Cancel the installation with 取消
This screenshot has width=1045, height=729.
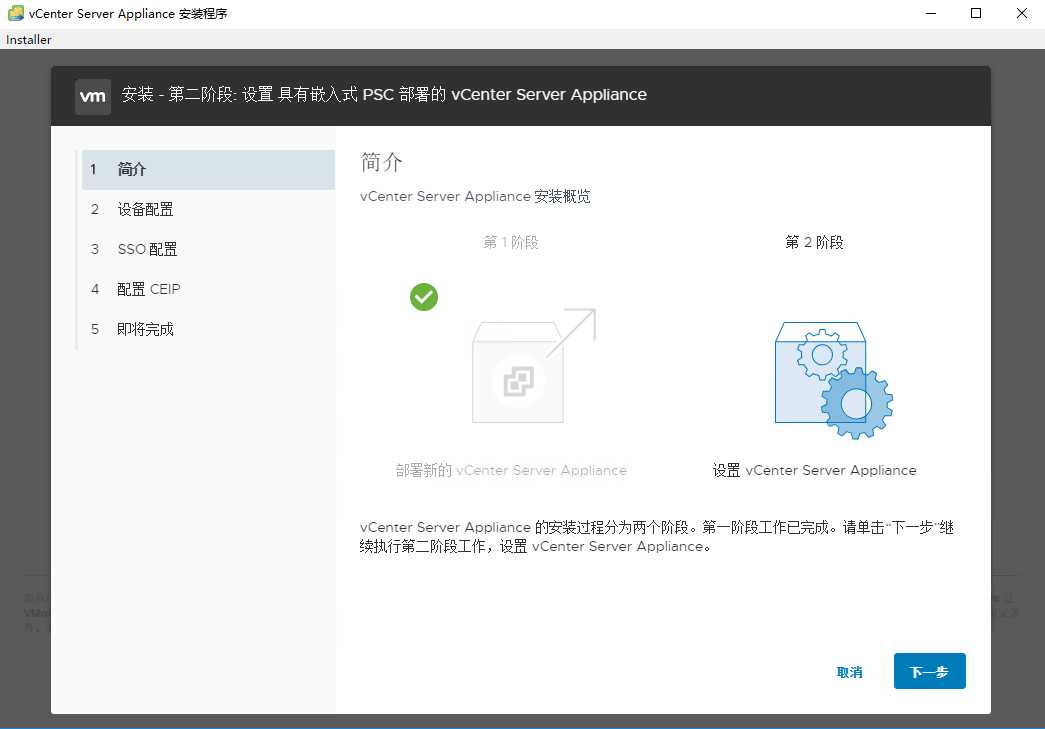849,672
